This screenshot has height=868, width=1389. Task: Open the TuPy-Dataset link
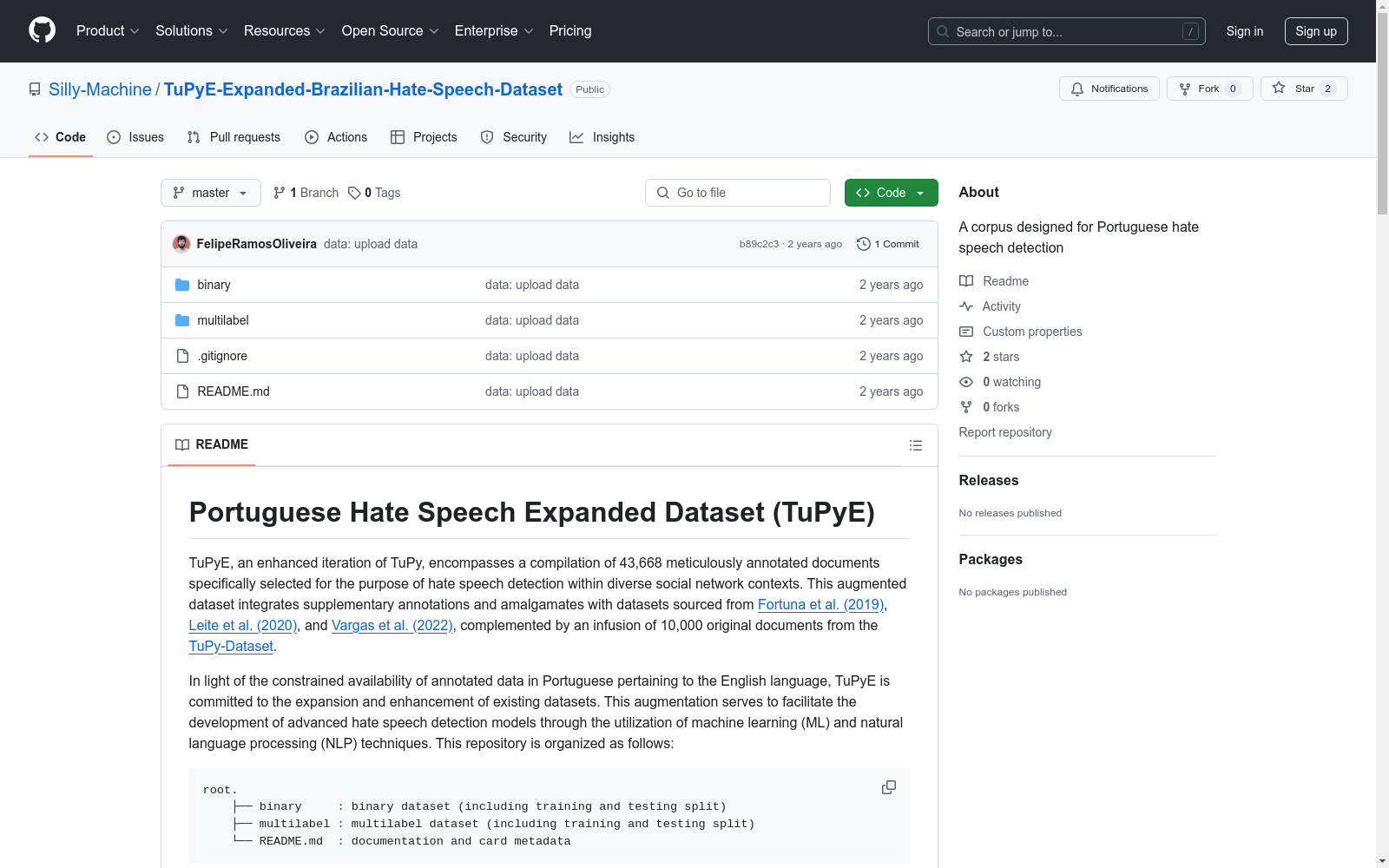[231, 647]
